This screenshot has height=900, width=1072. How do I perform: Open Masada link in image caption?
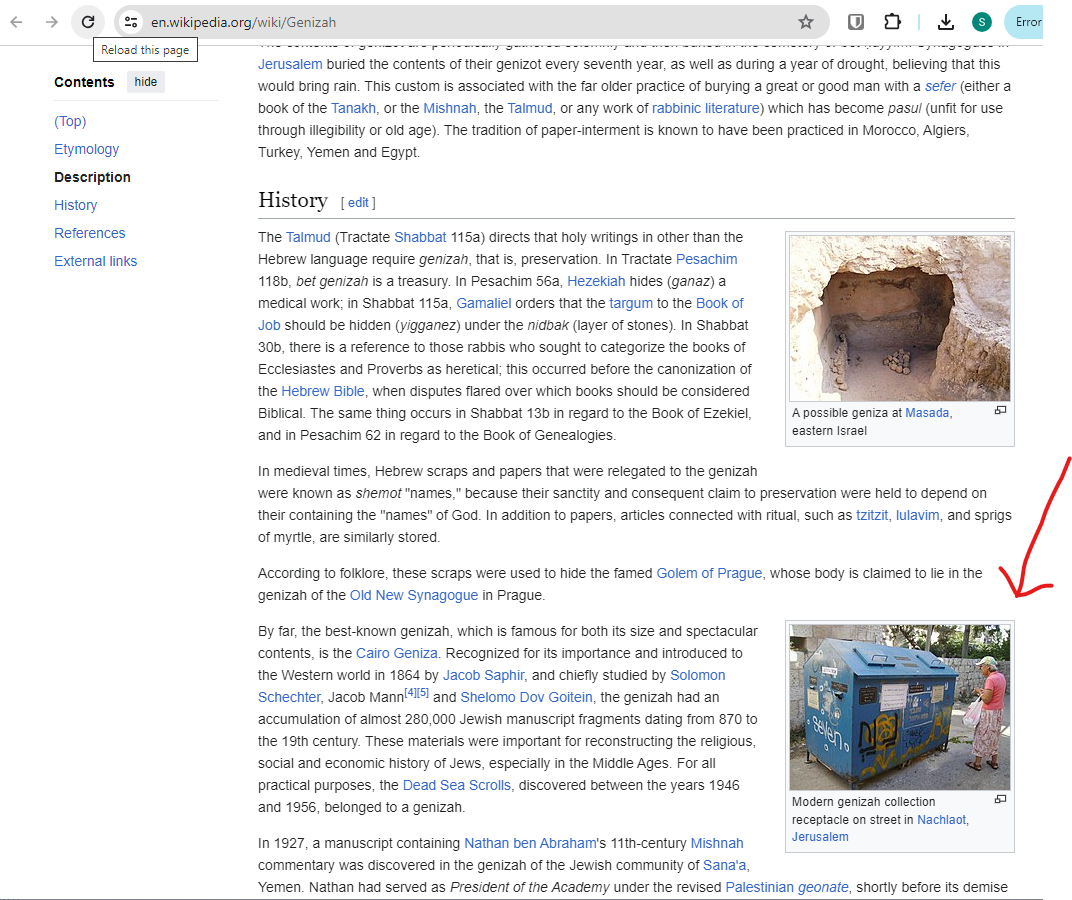(x=927, y=413)
